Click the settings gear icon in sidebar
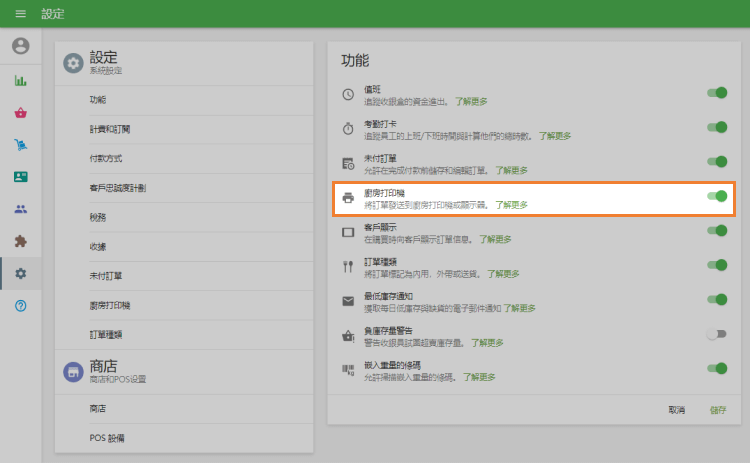The image size is (750, 463). [x=20, y=273]
